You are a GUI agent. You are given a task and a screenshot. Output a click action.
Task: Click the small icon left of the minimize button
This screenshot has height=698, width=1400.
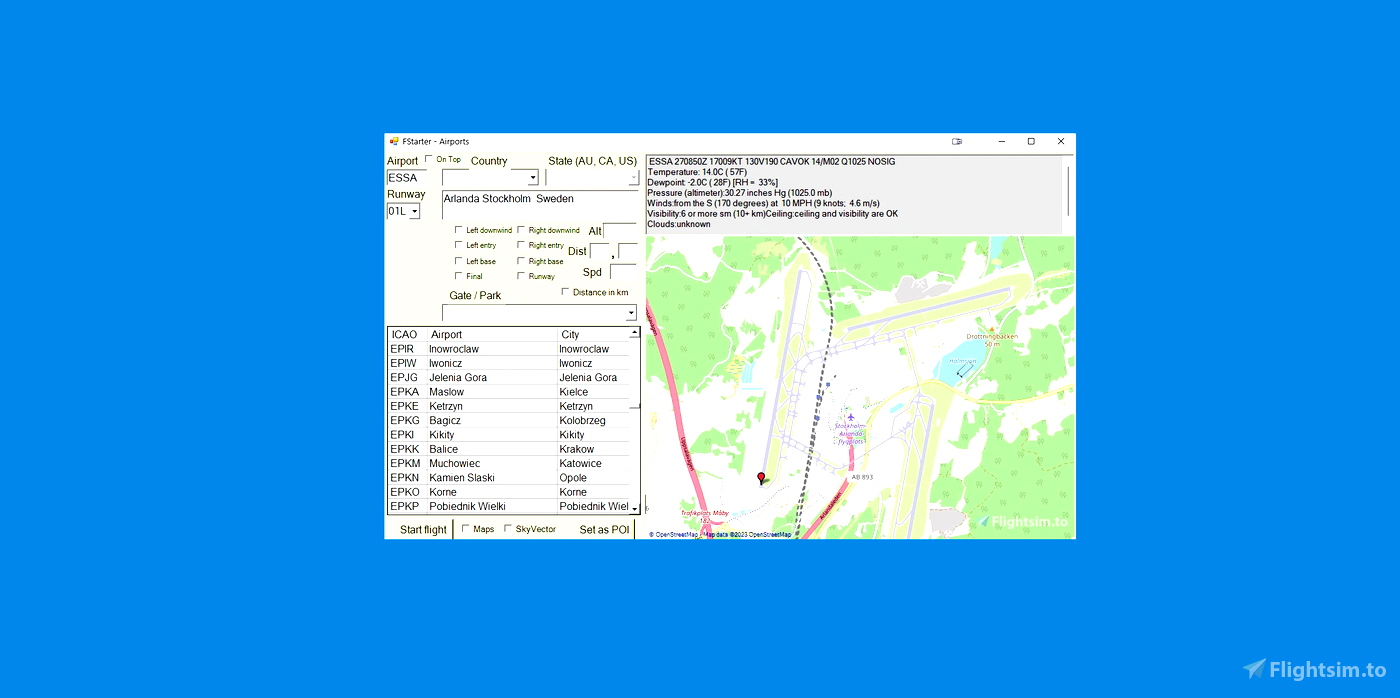[x=957, y=142]
